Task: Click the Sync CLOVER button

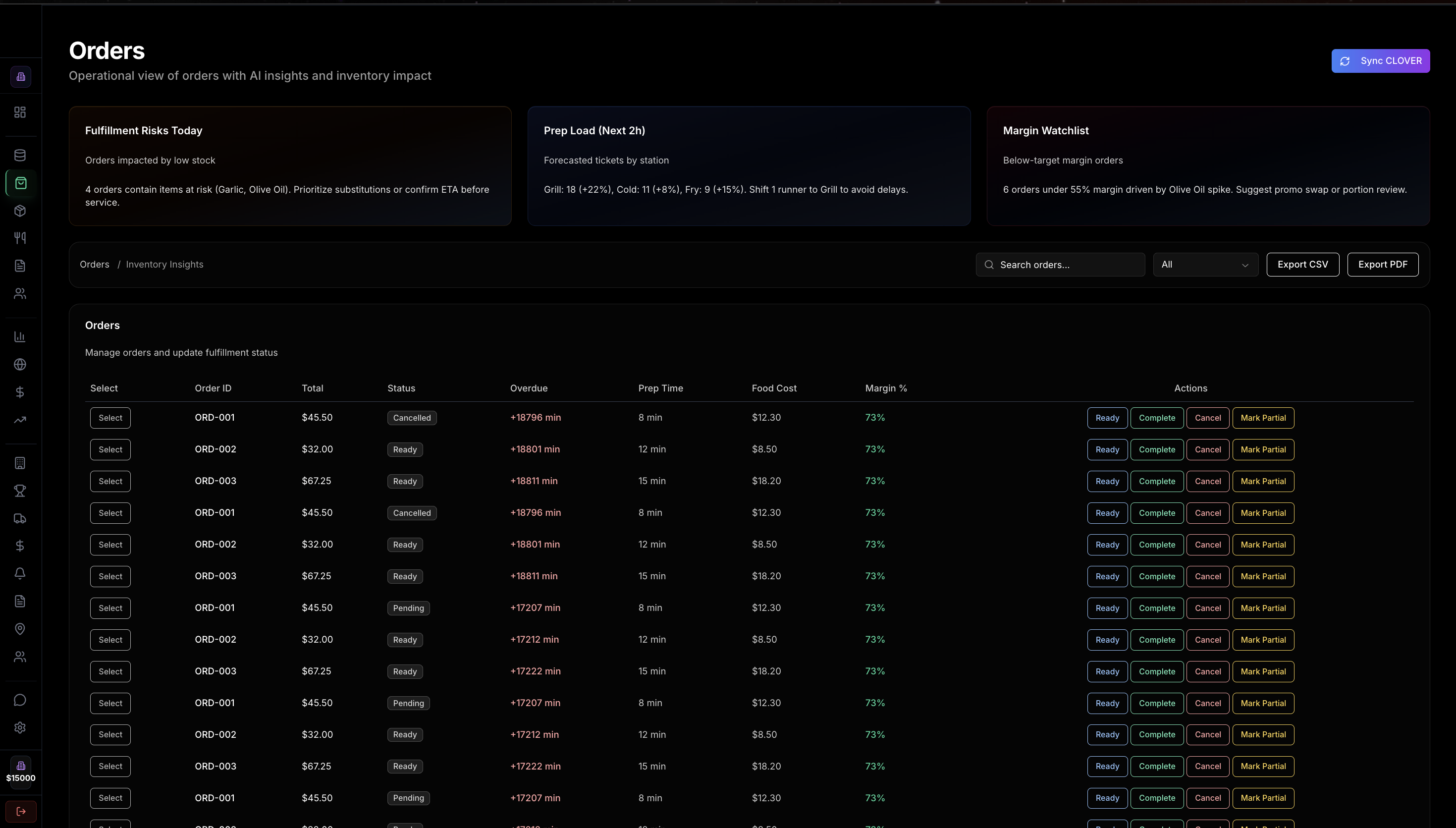Action: tap(1381, 60)
